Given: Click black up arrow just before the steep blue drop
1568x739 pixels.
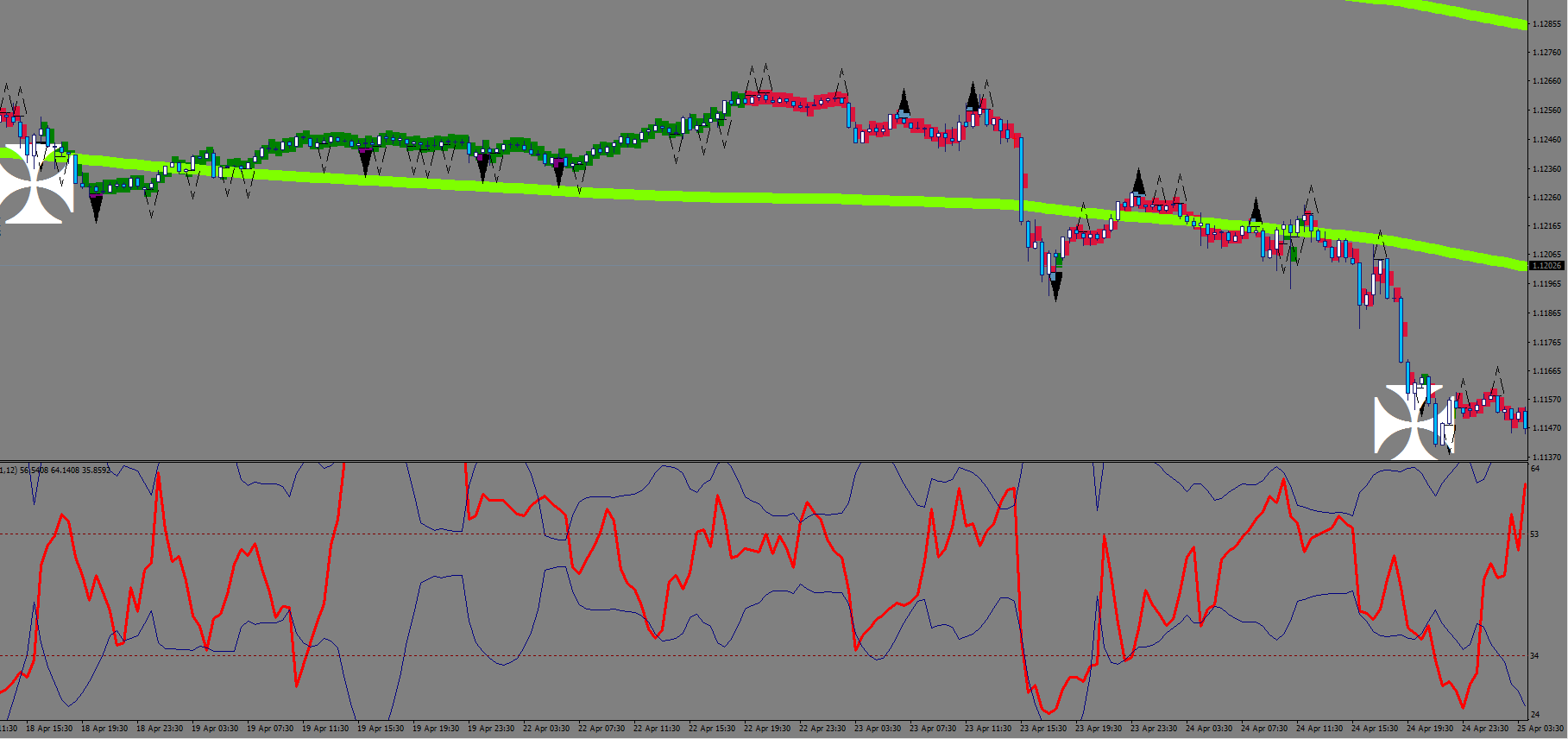Looking at the screenshot, I should (x=973, y=95).
